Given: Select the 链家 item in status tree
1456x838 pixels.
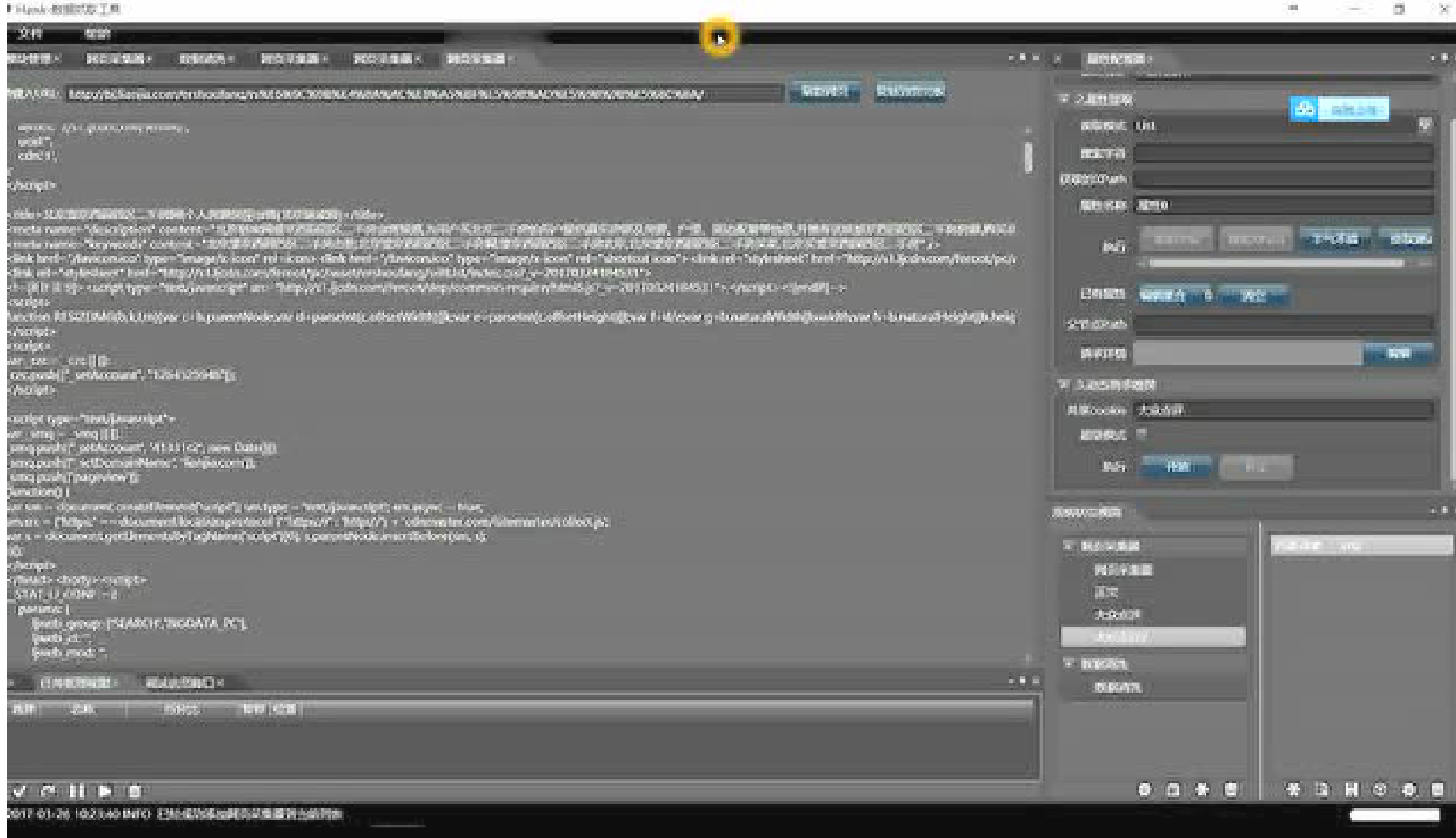Looking at the screenshot, I should [1105, 592].
